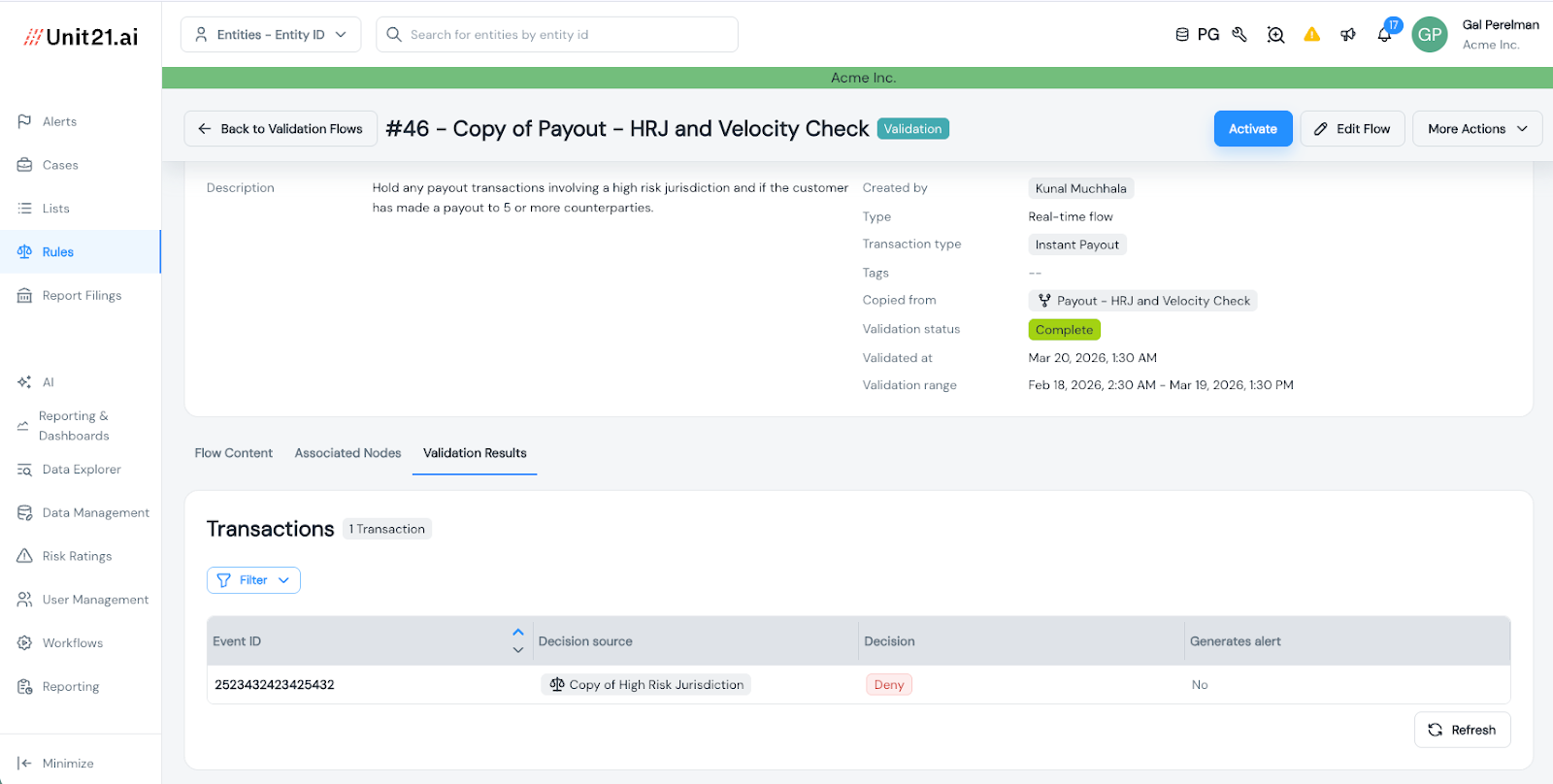The image size is (1553, 784).
Task: Open Reporting clipboard icon
Action: click(24, 687)
